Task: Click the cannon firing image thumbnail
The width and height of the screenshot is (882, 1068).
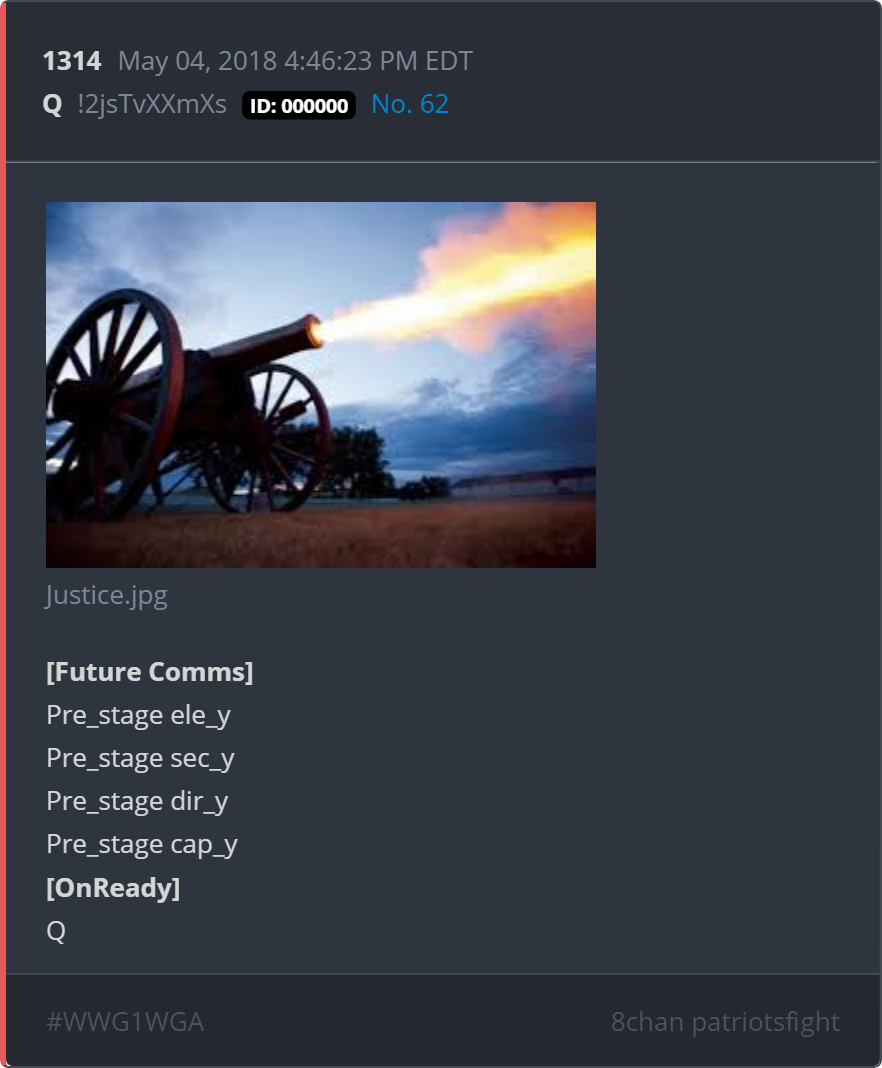Action: coord(321,384)
